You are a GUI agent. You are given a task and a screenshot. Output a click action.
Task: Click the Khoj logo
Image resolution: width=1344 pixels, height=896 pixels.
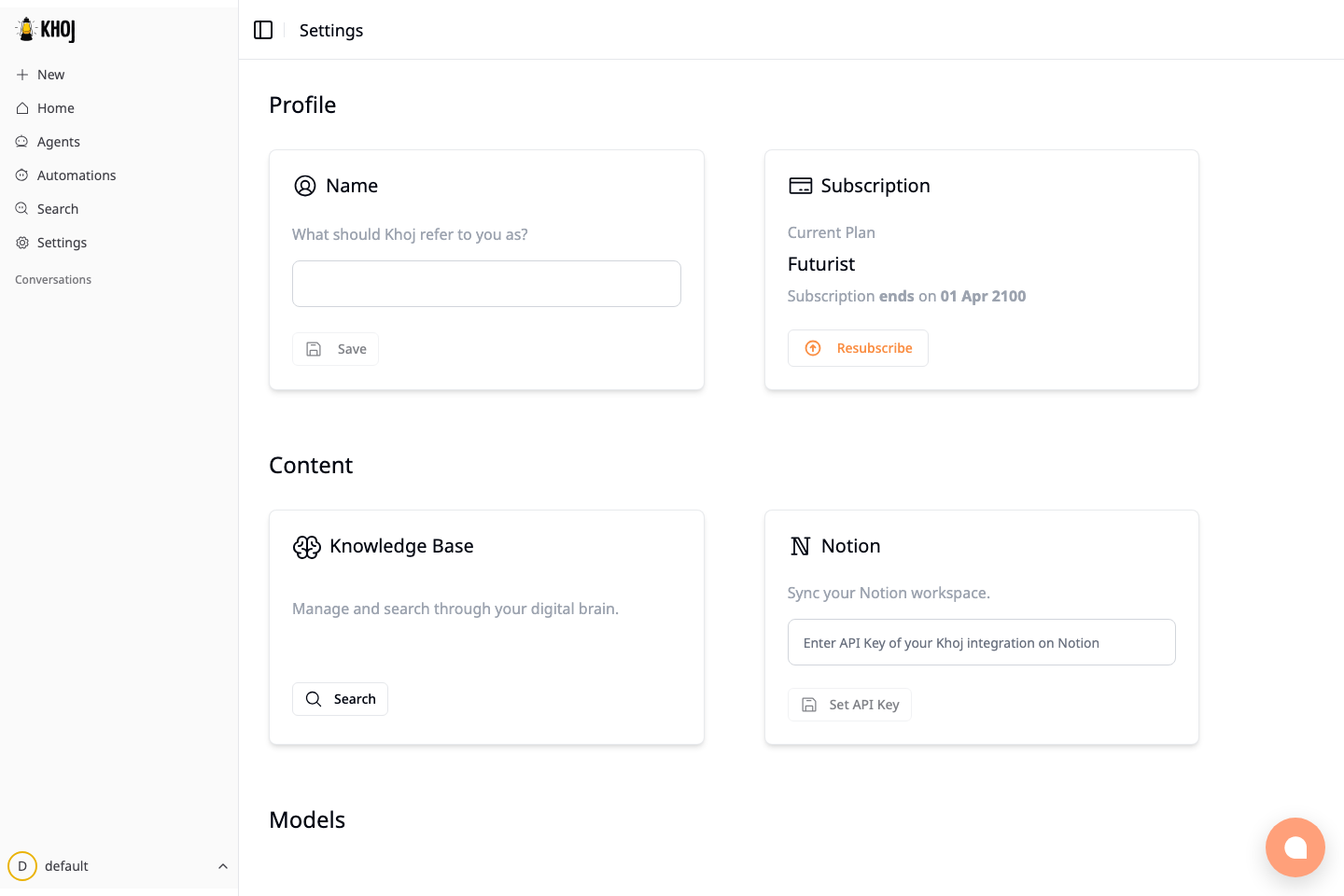(45, 30)
